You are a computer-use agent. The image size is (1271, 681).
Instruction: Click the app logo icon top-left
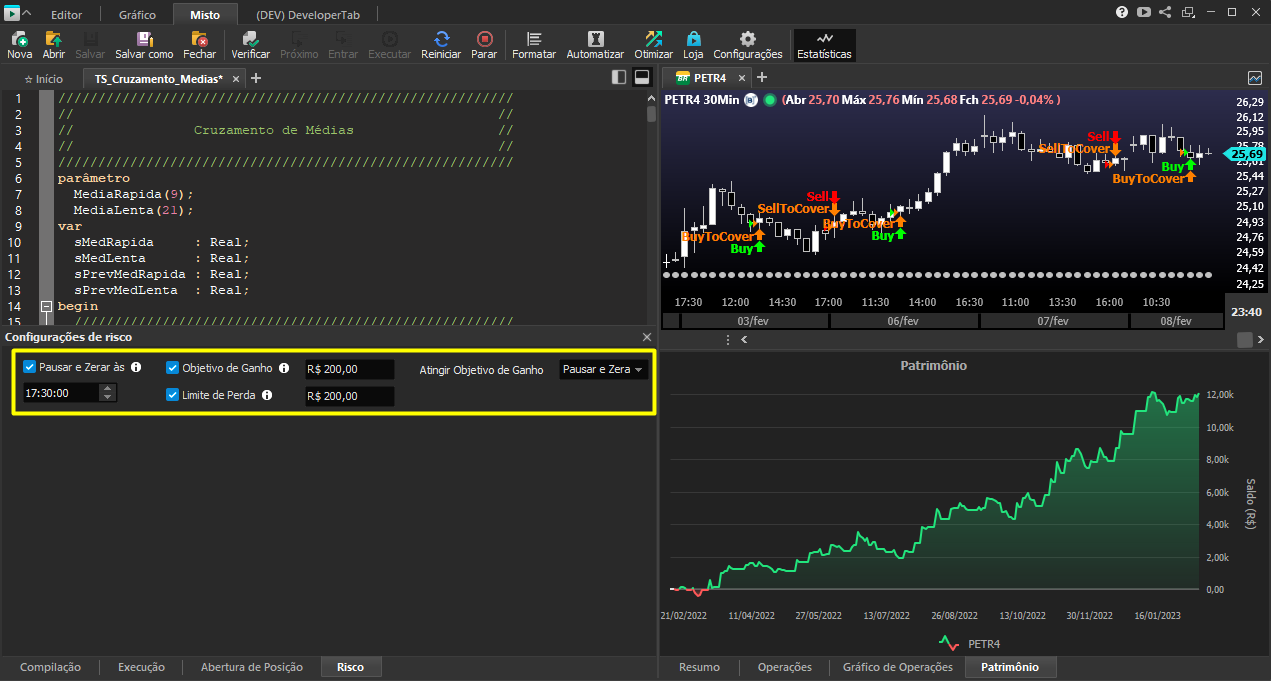(10, 13)
